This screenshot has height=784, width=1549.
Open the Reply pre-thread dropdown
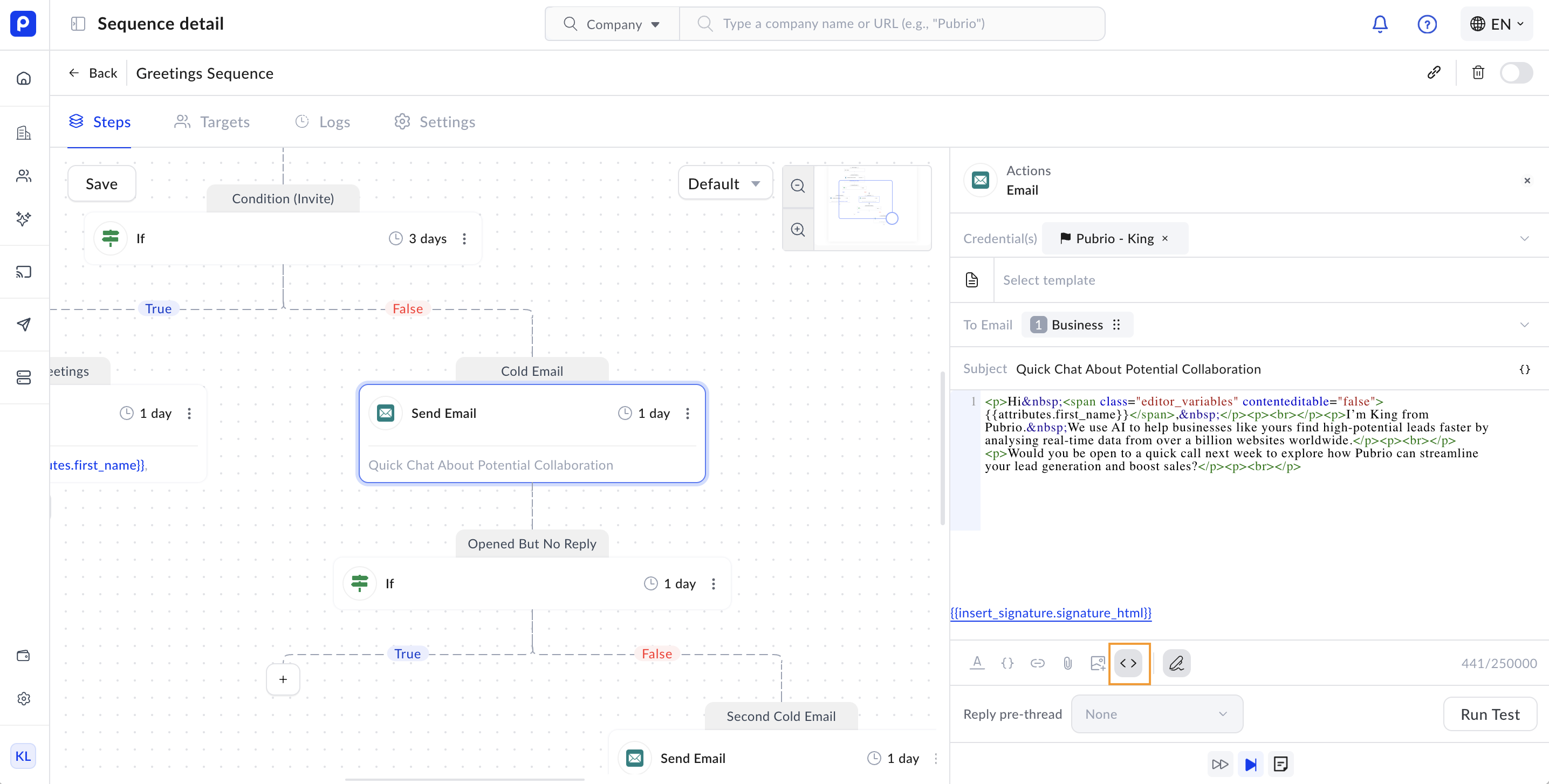pos(1156,714)
